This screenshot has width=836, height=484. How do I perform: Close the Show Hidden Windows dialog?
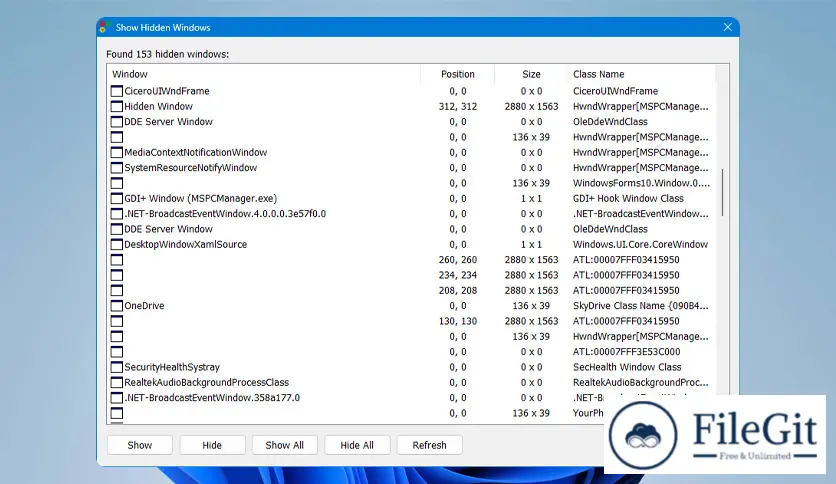[x=727, y=27]
